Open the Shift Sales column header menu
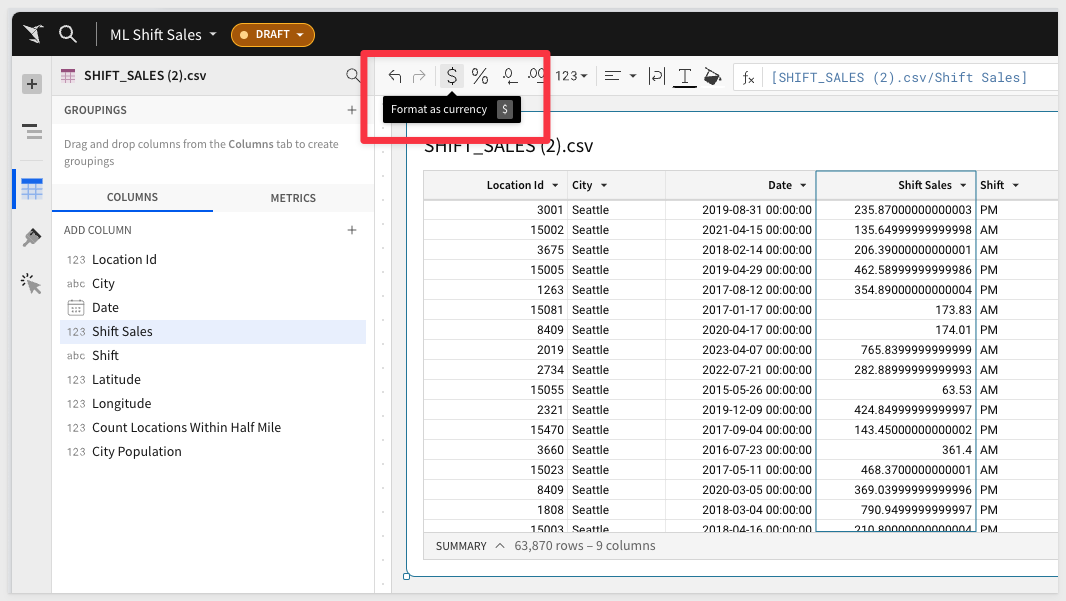1066x601 pixels. 964,185
